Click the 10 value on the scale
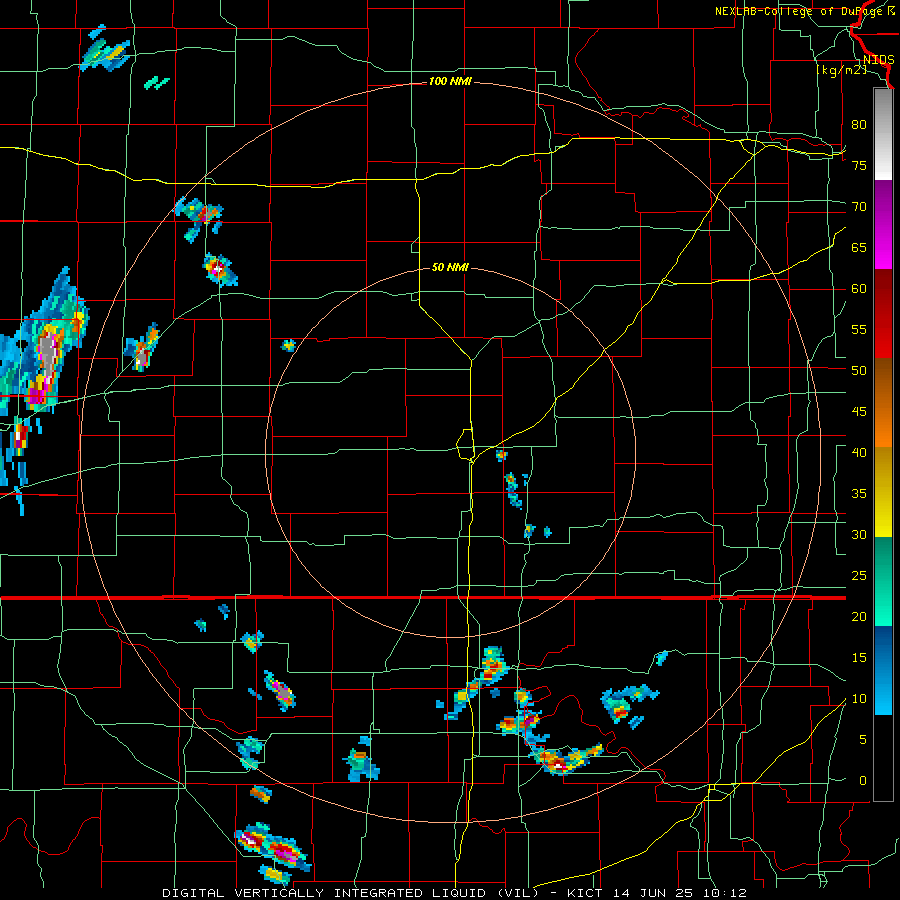 [859, 699]
